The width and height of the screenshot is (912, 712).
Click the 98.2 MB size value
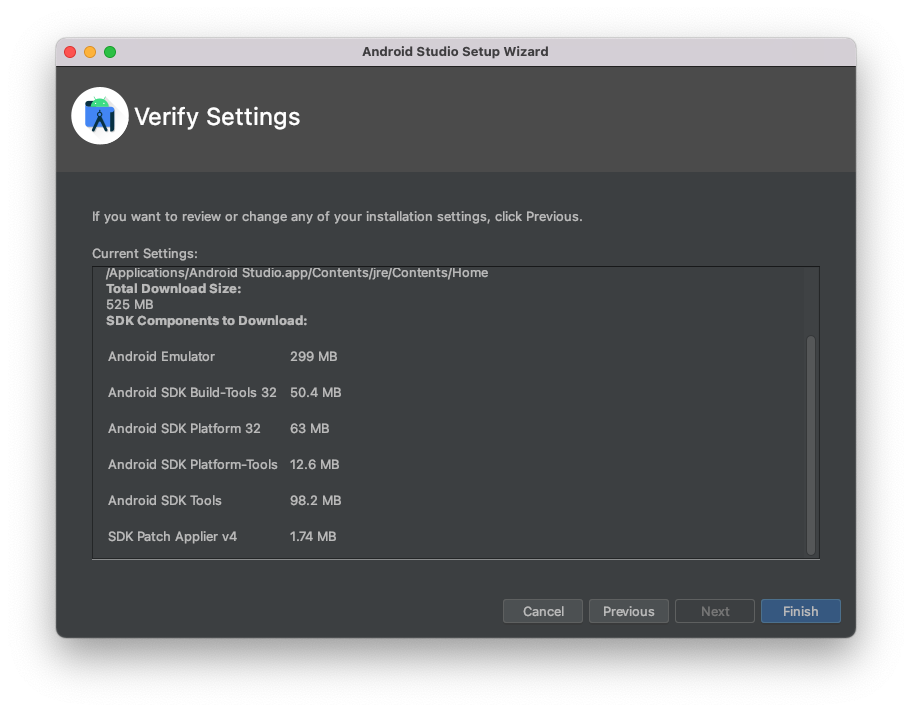(x=315, y=500)
